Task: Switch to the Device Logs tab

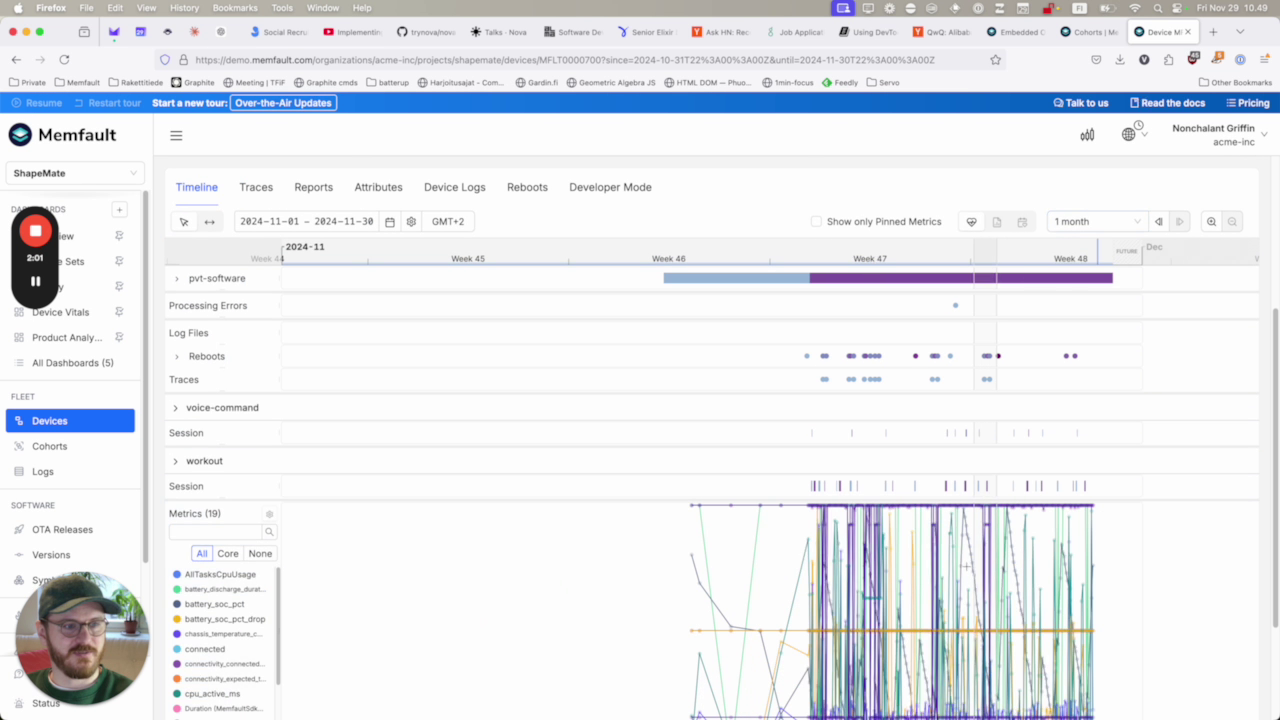Action: (x=454, y=187)
